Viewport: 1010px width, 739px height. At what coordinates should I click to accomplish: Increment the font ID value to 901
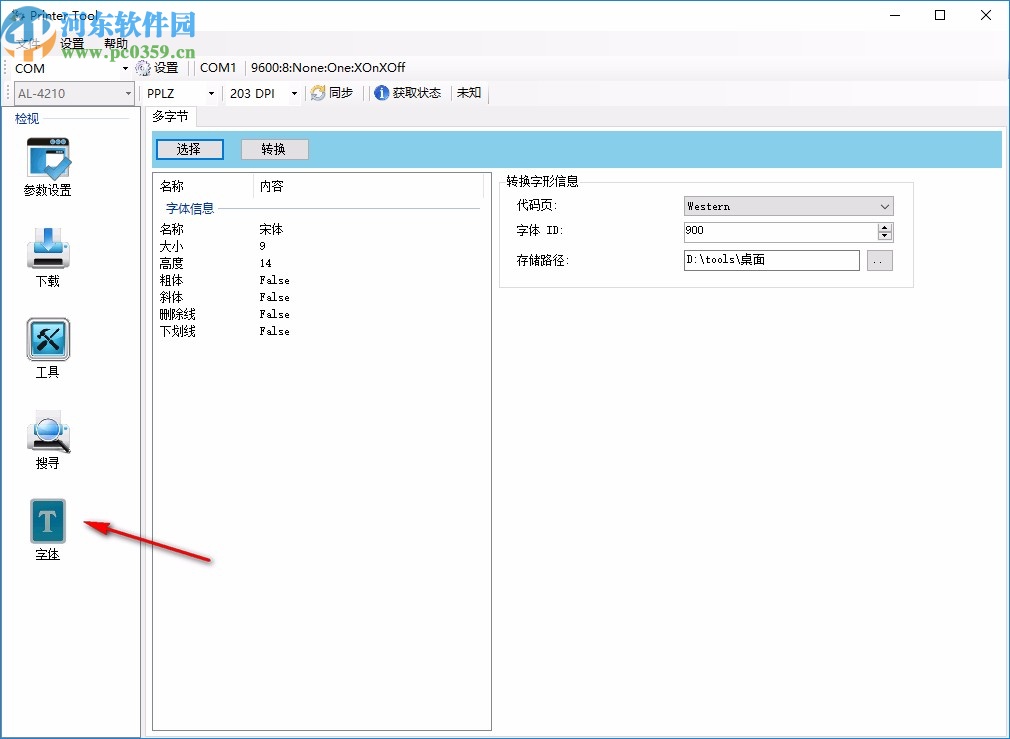point(886,226)
